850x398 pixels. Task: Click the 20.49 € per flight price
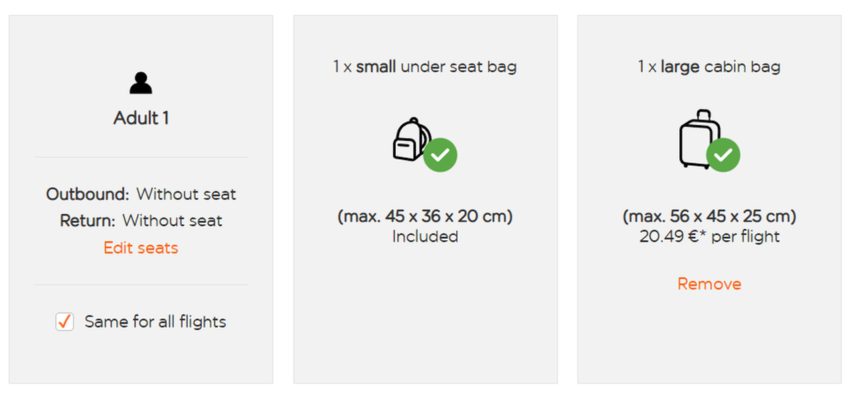click(x=709, y=236)
